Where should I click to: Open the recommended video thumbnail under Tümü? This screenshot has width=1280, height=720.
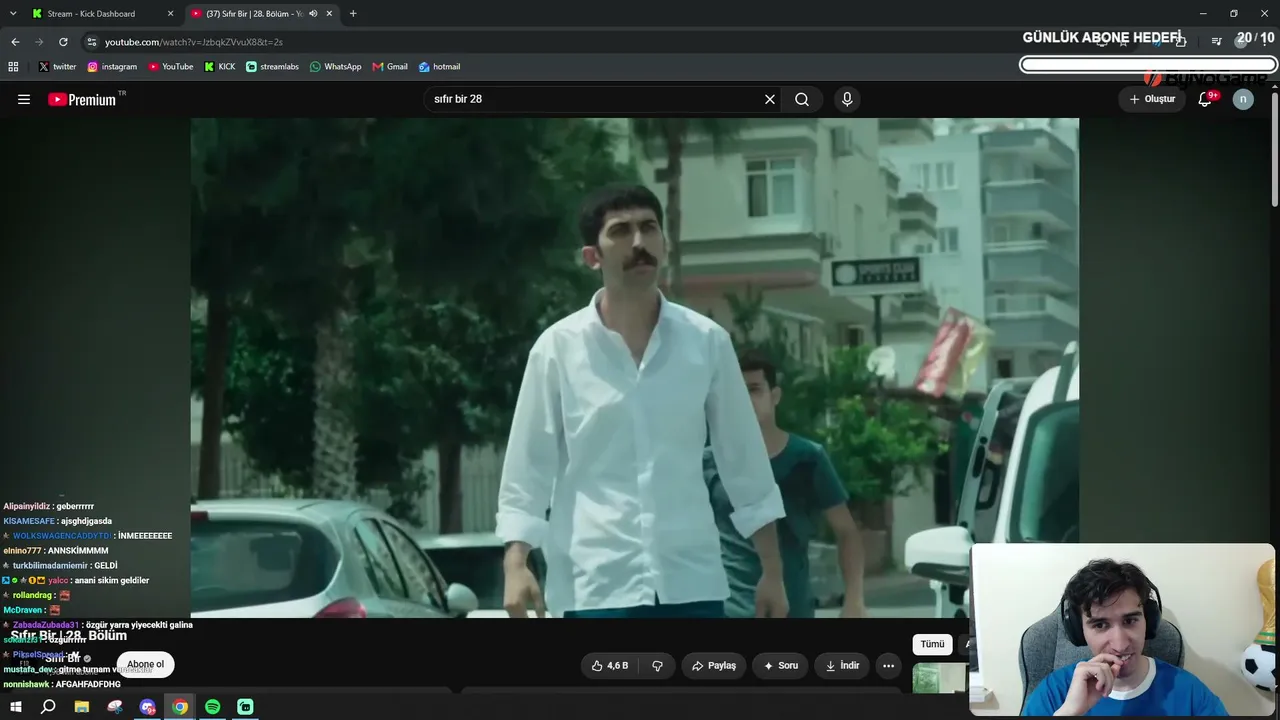tap(940, 678)
